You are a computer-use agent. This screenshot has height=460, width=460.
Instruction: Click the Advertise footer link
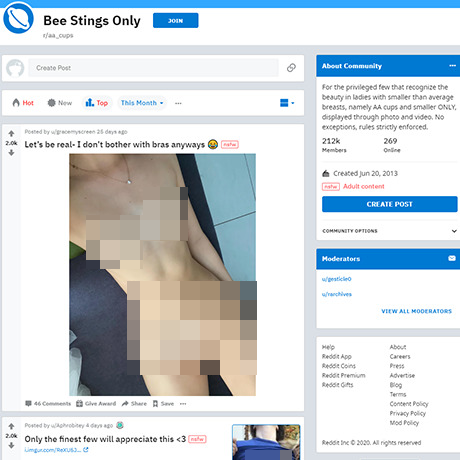tap(402, 376)
